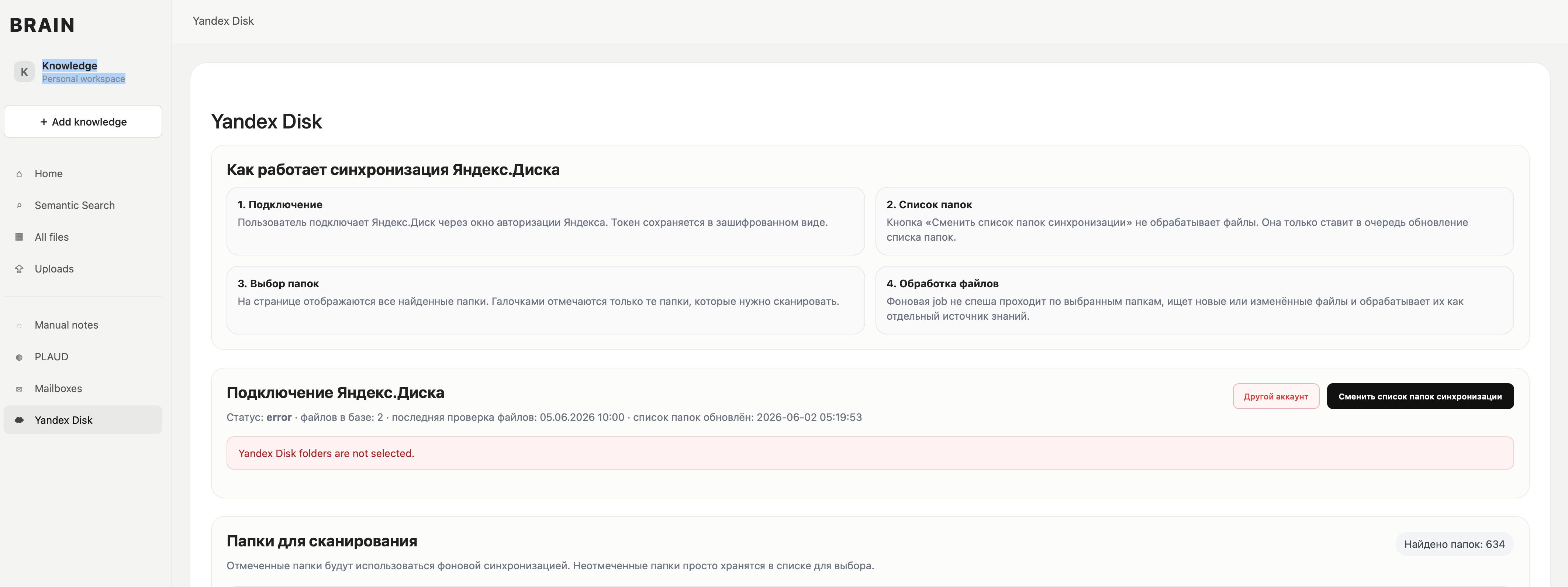Click the BRAIN logo

[x=42, y=25]
